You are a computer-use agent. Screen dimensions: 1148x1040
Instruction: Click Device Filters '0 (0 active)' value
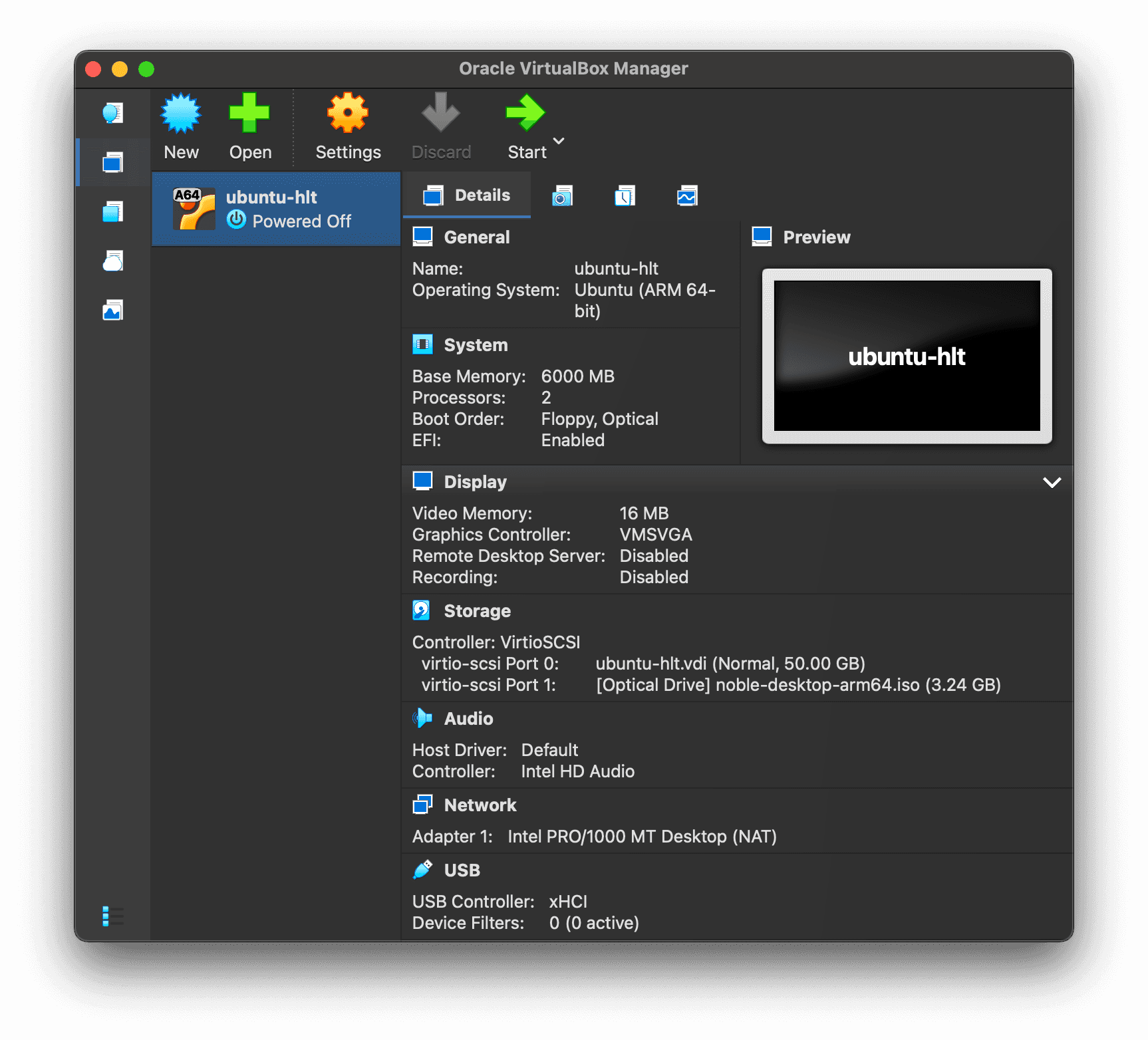595,923
